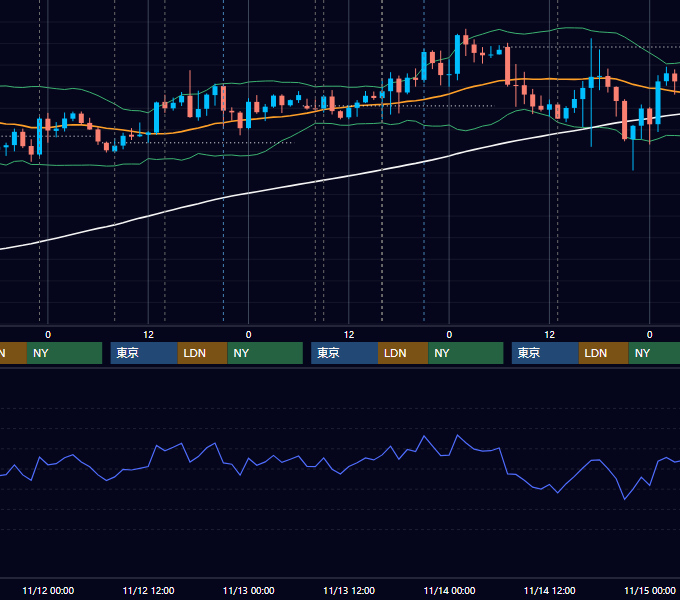Select the 東京 session block before 11/12 12:00

click(144, 353)
